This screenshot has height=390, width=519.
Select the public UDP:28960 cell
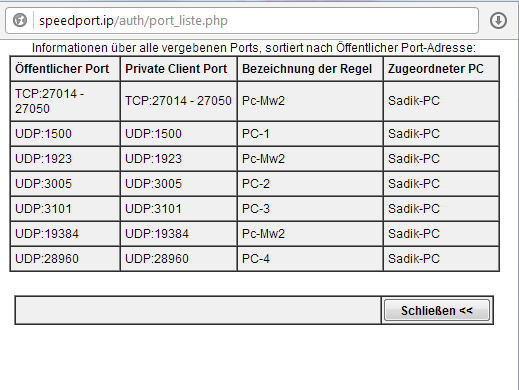[x=65, y=259]
